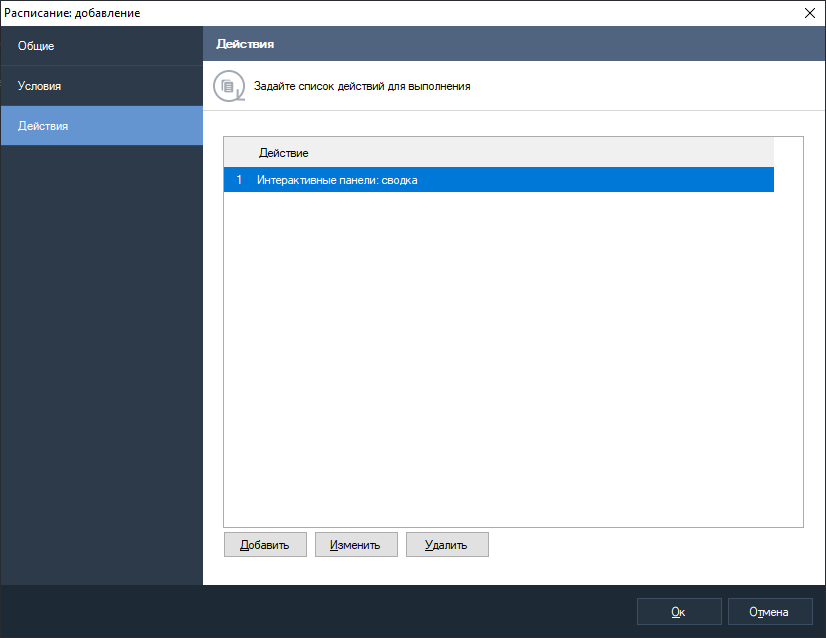826x638 pixels.
Task: Click the Действие column header
Action: [284, 153]
